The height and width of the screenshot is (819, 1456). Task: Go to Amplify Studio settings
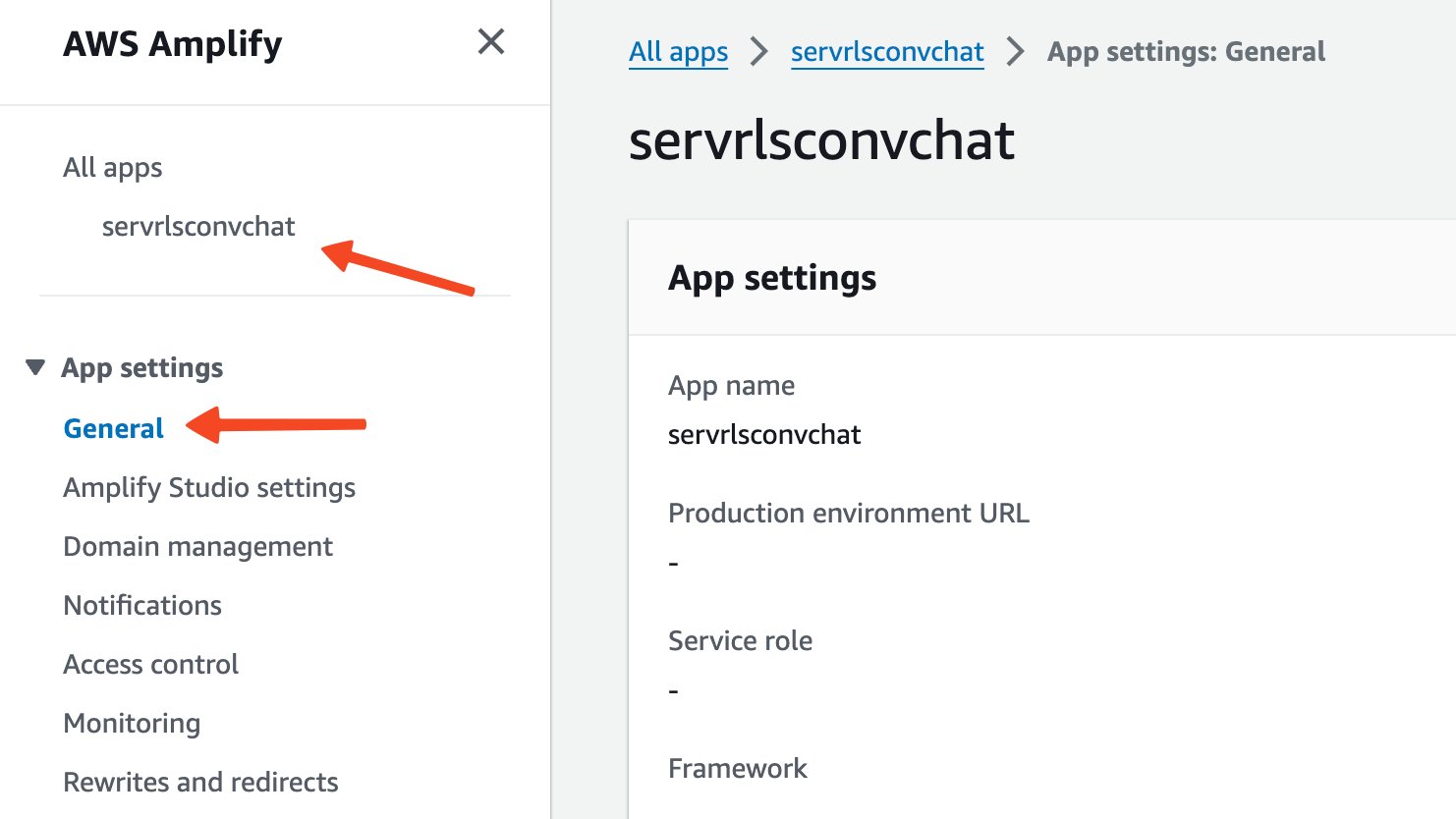(x=208, y=488)
